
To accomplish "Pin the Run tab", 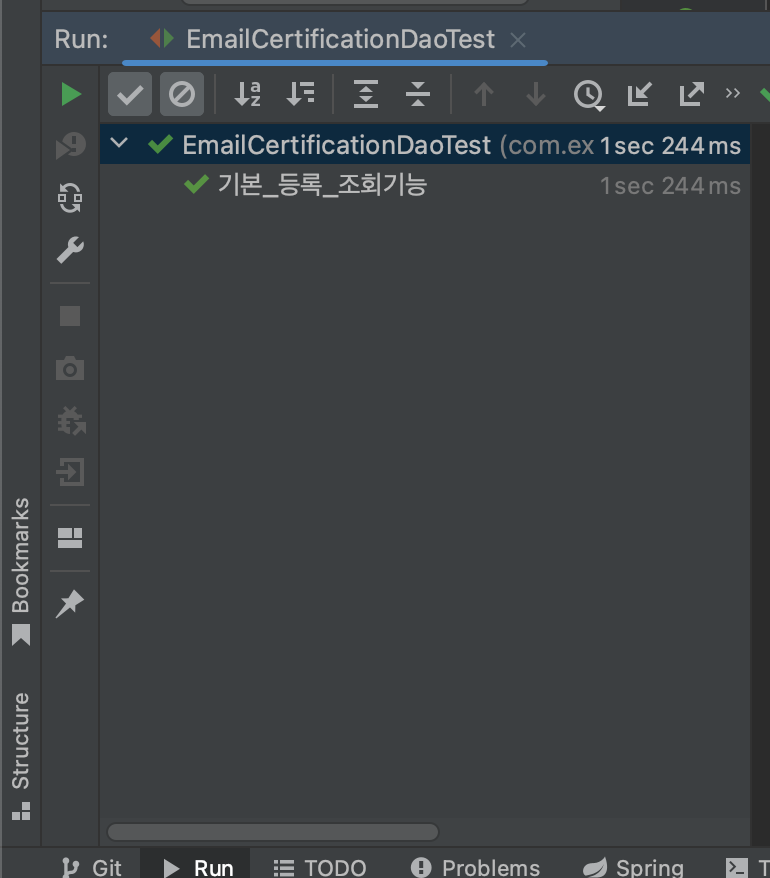I will click(x=70, y=604).
